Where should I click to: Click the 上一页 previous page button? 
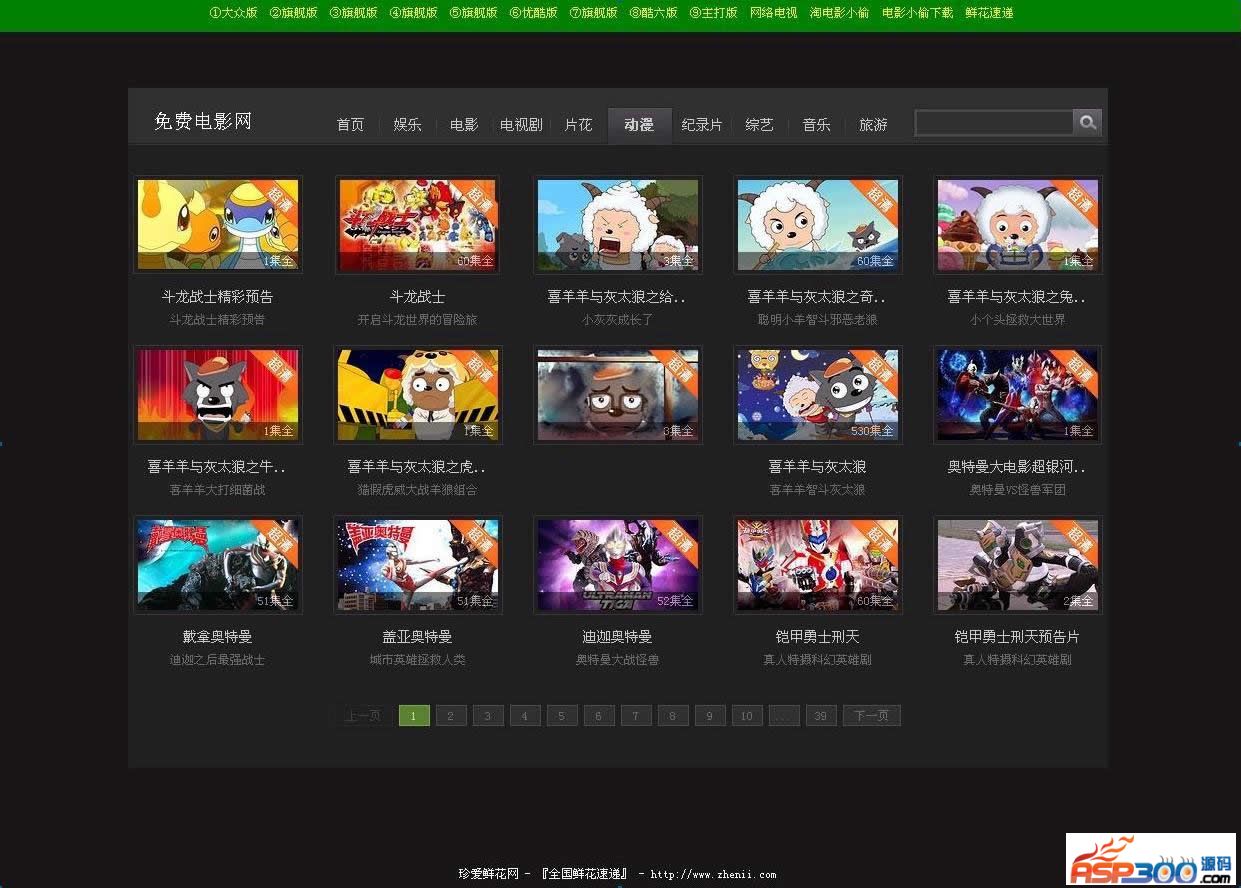coord(362,716)
